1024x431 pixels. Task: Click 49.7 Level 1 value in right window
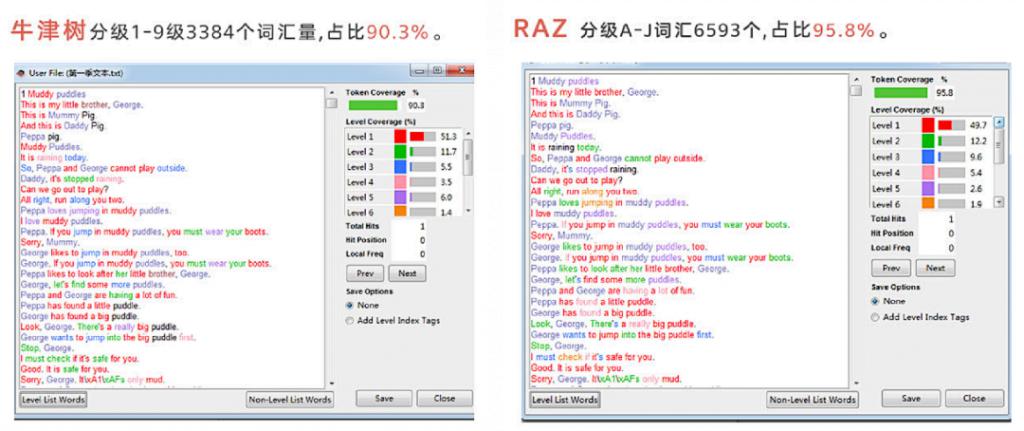click(x=978, y=125)
